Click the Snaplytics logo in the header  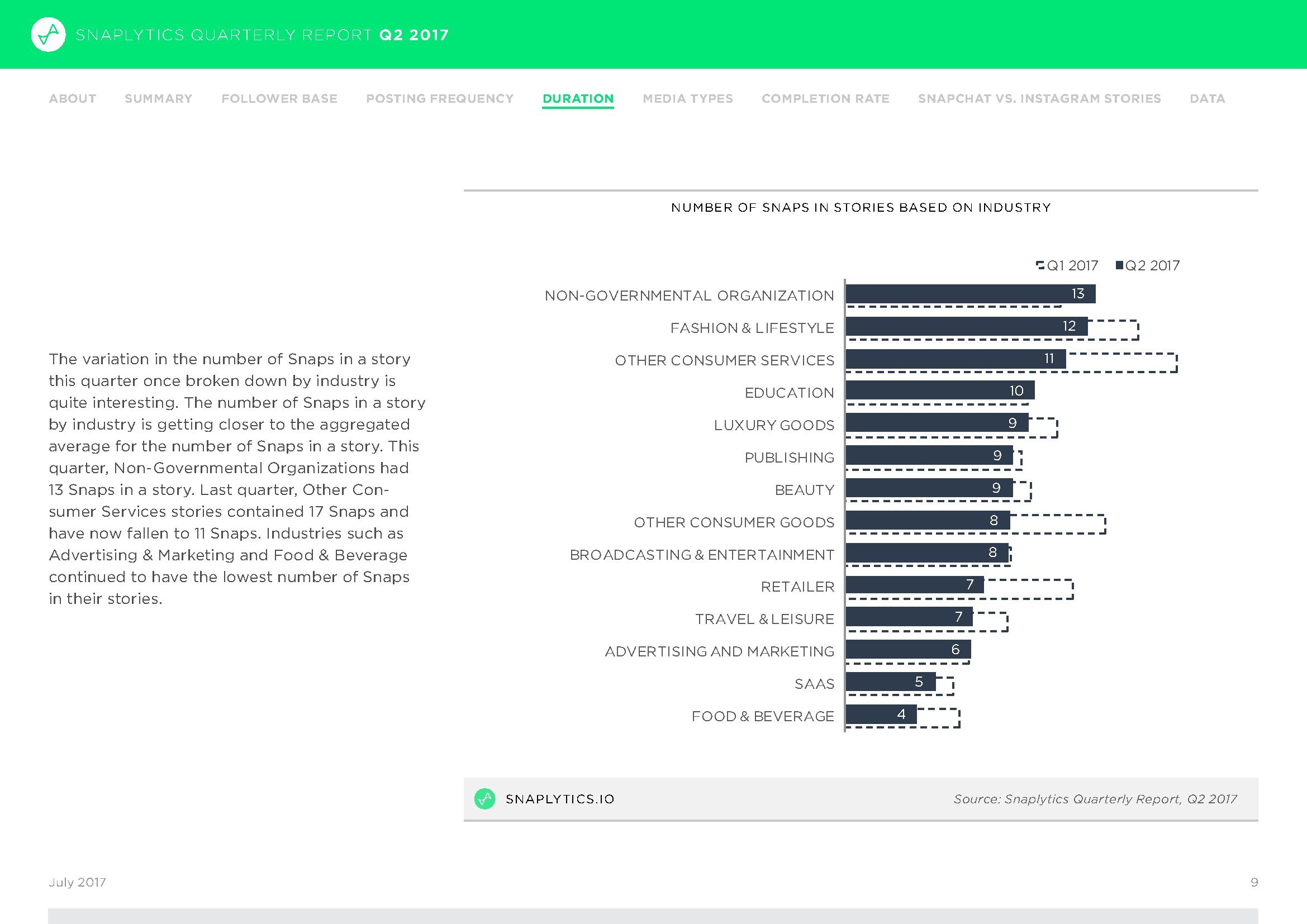(x=48, y=35)
